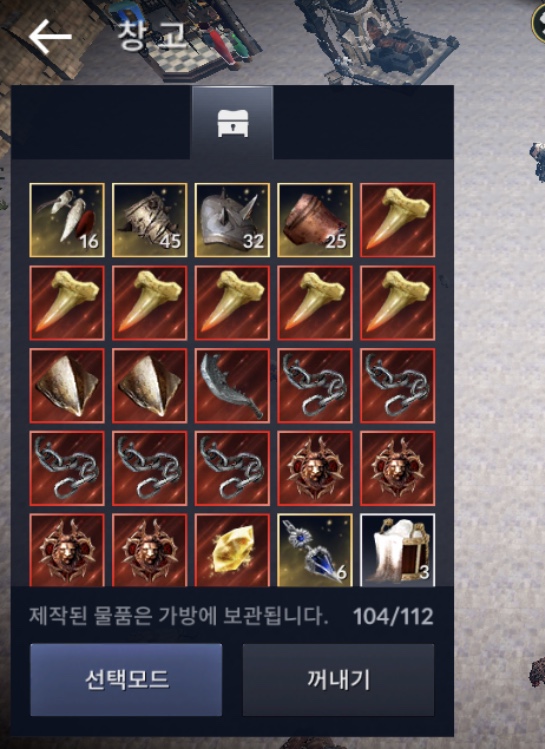The image size is (545, 749).
Task: Select the leftmost lion emblem in the bottom row
Action: 67,550
